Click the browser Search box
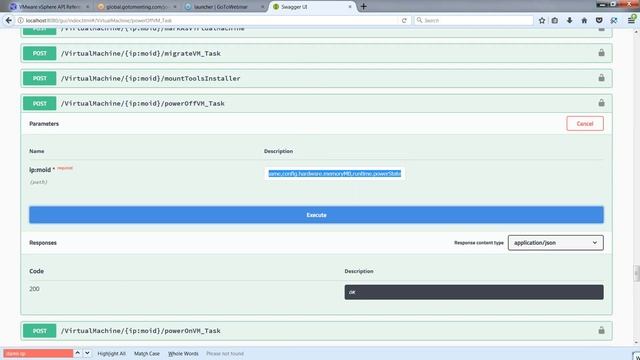Viewport: 640px width, 360px height. pyautogui.click(x=474, y=20)
